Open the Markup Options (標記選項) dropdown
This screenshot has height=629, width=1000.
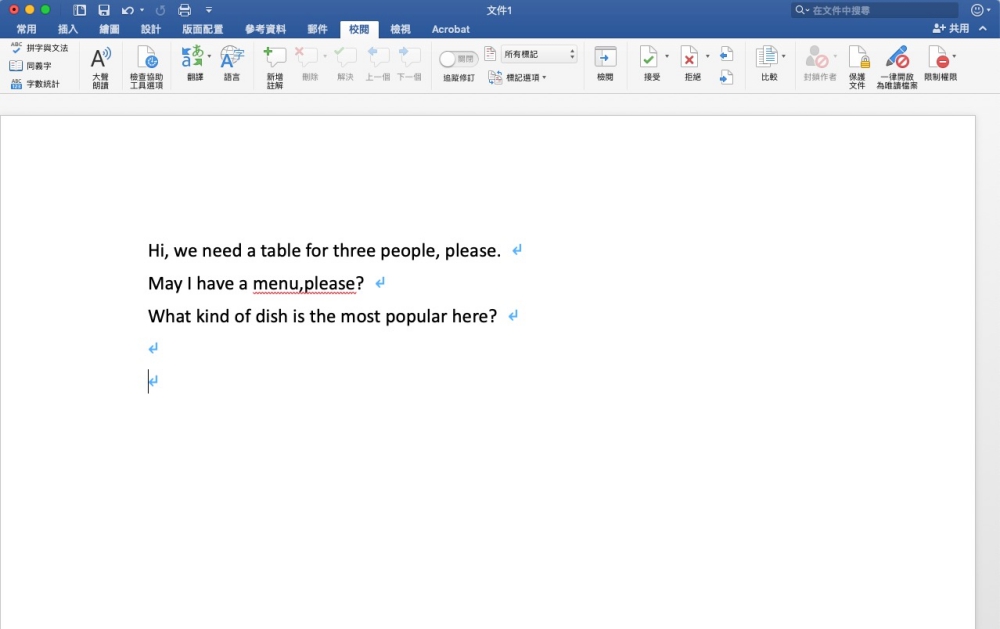518,77
